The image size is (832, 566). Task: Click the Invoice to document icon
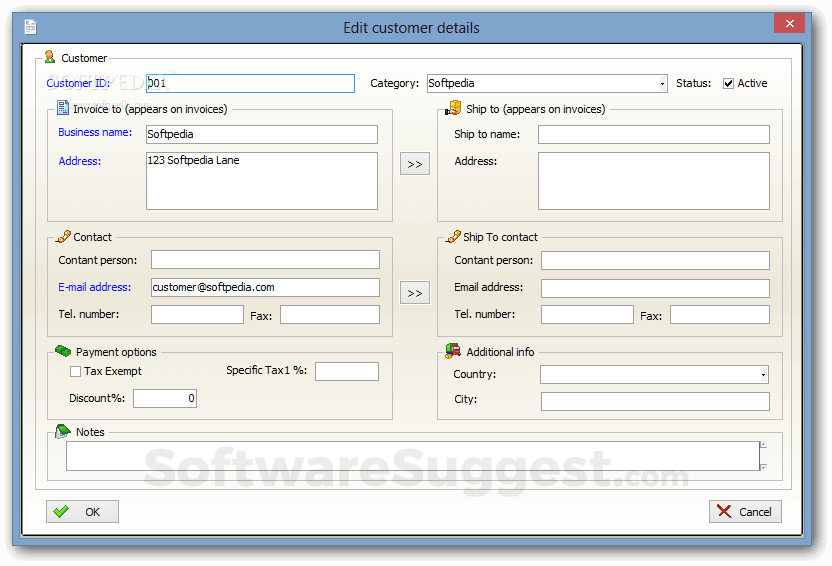63,108
